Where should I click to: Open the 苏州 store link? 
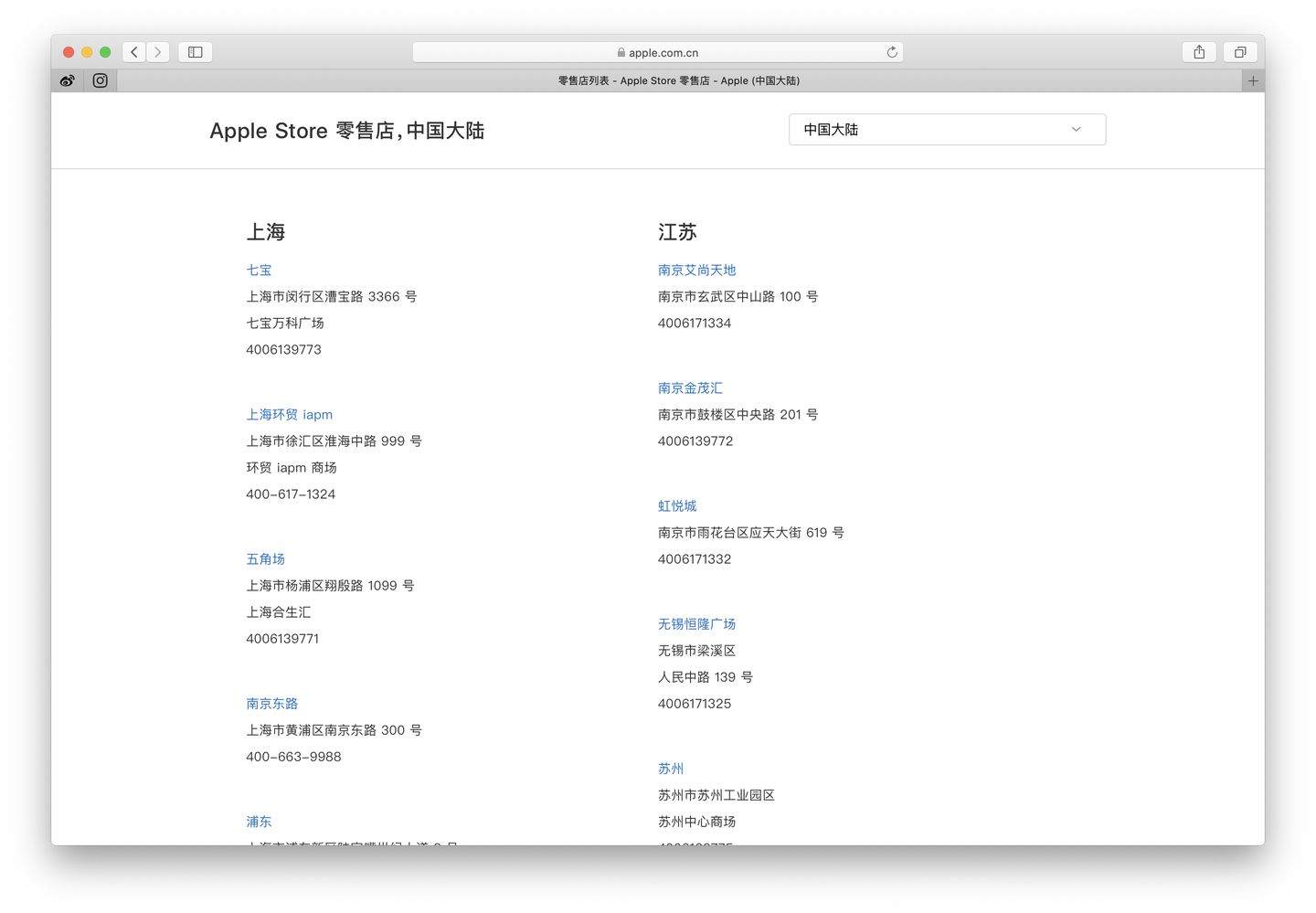pos(671,769)
